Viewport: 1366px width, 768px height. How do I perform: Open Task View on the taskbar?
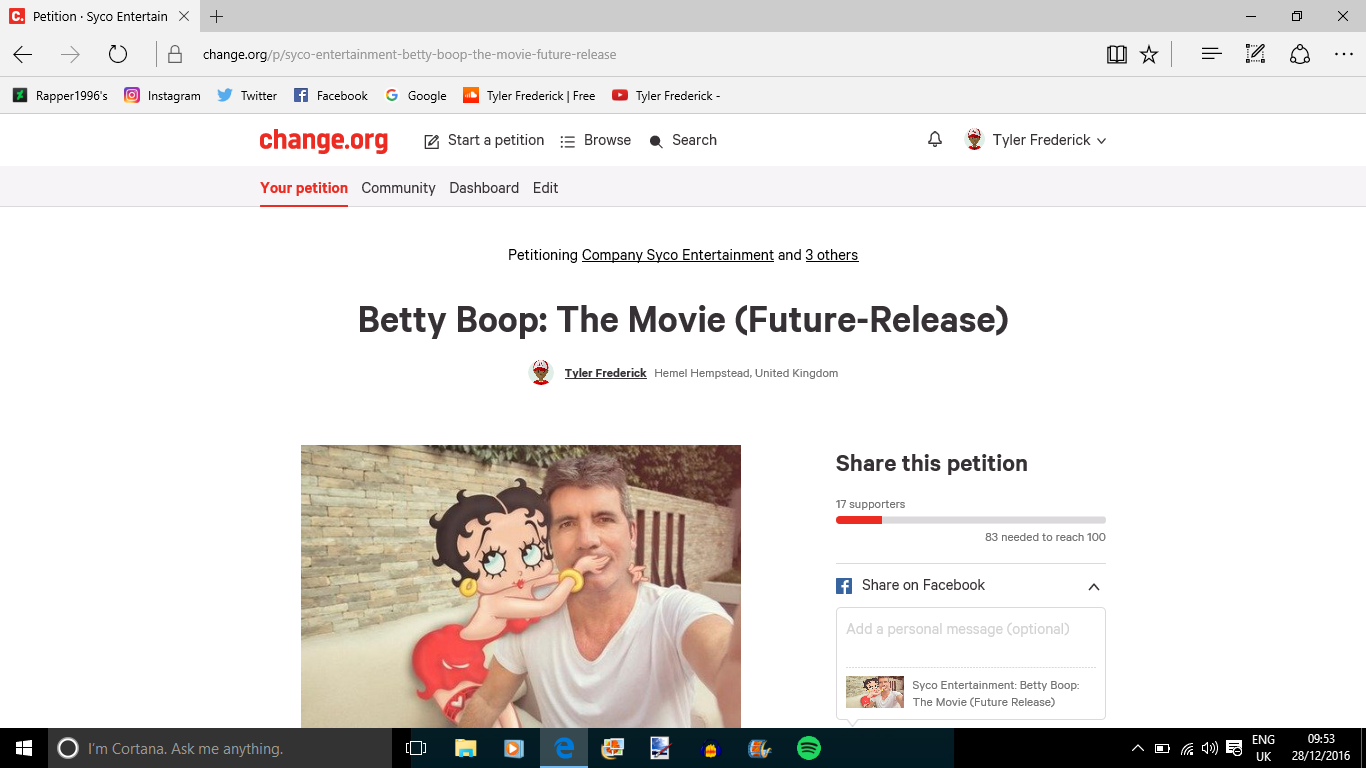pyautogui.click(x=416, y=748)
